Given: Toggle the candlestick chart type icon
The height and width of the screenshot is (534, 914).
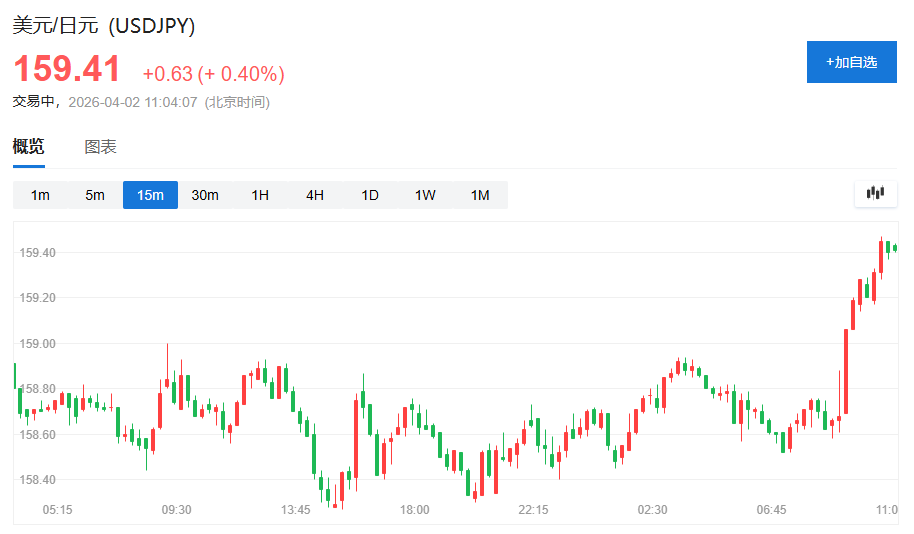Looking at the screenshot, I should (x=876, y=194).
